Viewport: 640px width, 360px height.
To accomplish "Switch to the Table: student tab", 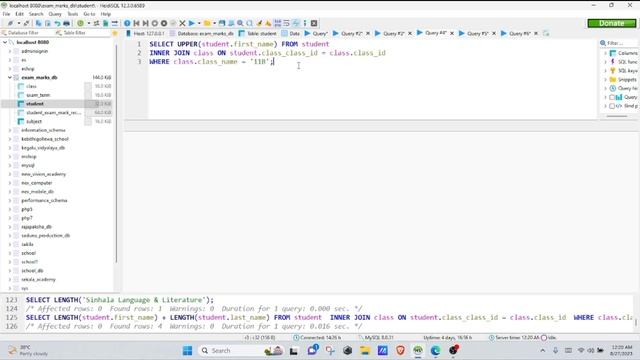I will pos(258,33).
